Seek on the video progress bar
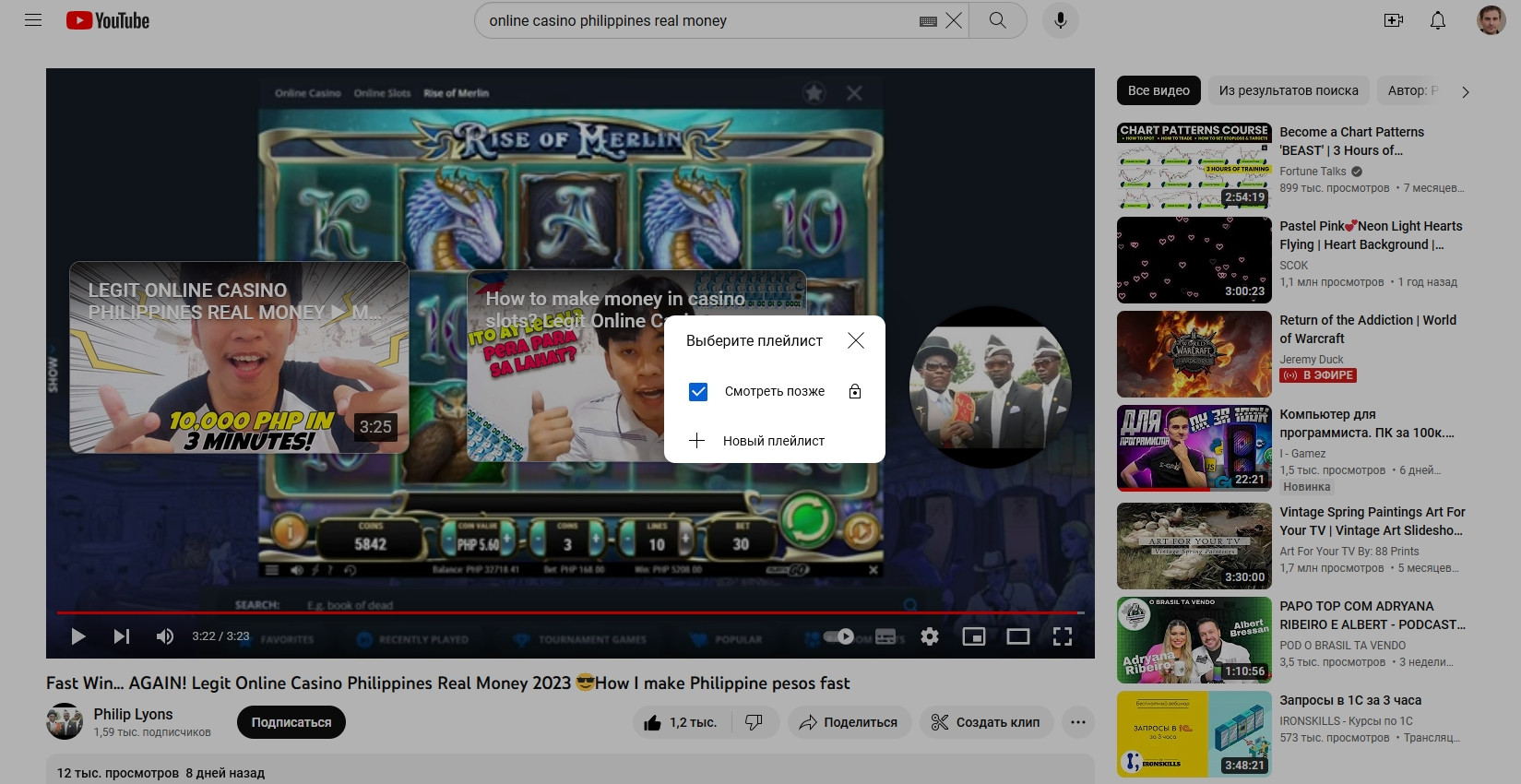The image size is (1521, 784). click(570, 612)
